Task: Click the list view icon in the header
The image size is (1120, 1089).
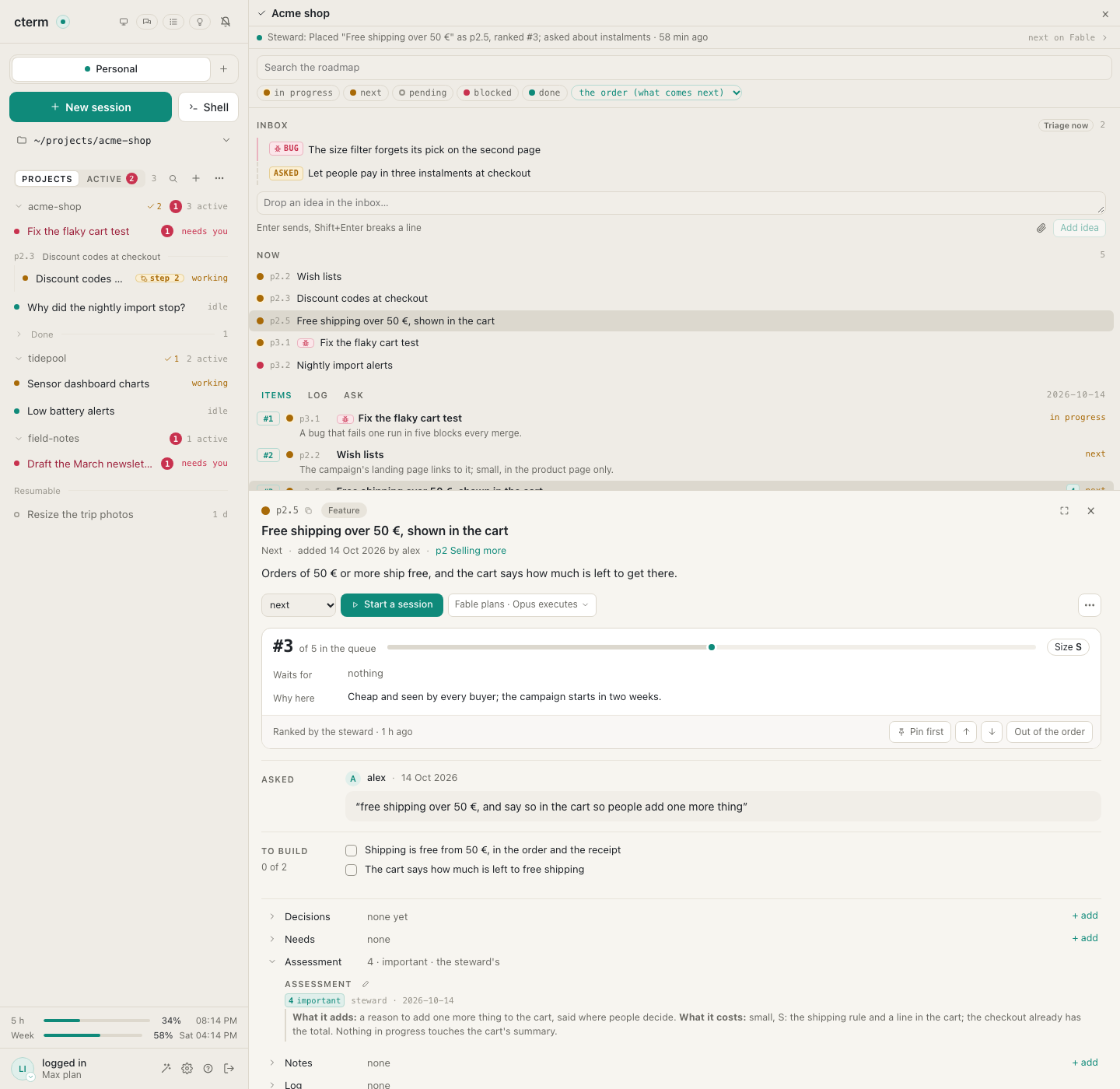Action: [173, 22]
